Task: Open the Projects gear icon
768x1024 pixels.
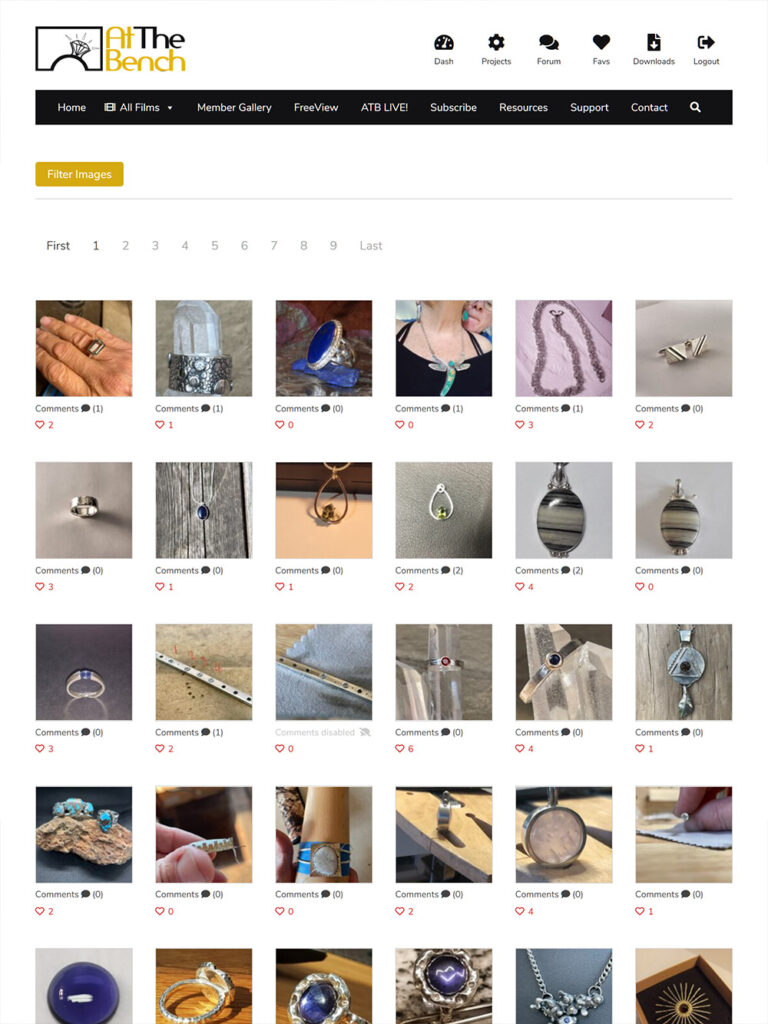Action: tap(496, 42)
